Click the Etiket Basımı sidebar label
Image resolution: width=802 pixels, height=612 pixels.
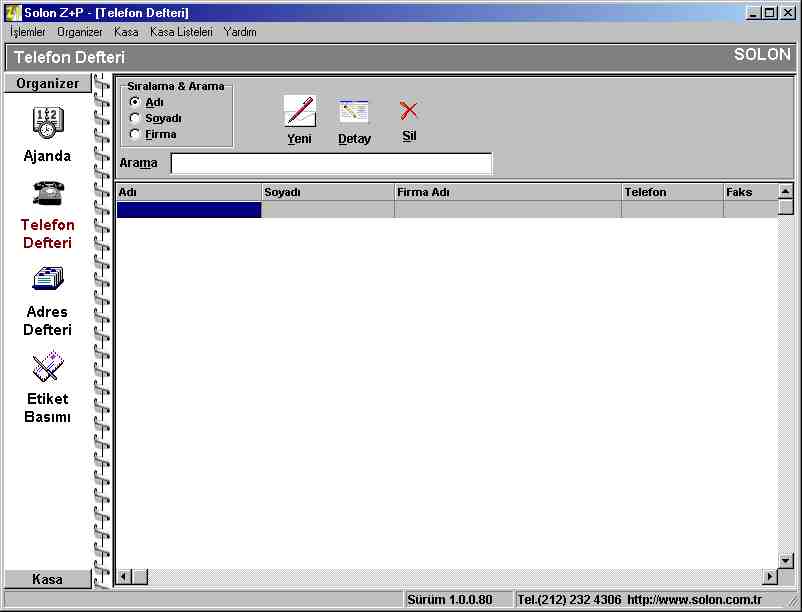(x=48, y=407)
